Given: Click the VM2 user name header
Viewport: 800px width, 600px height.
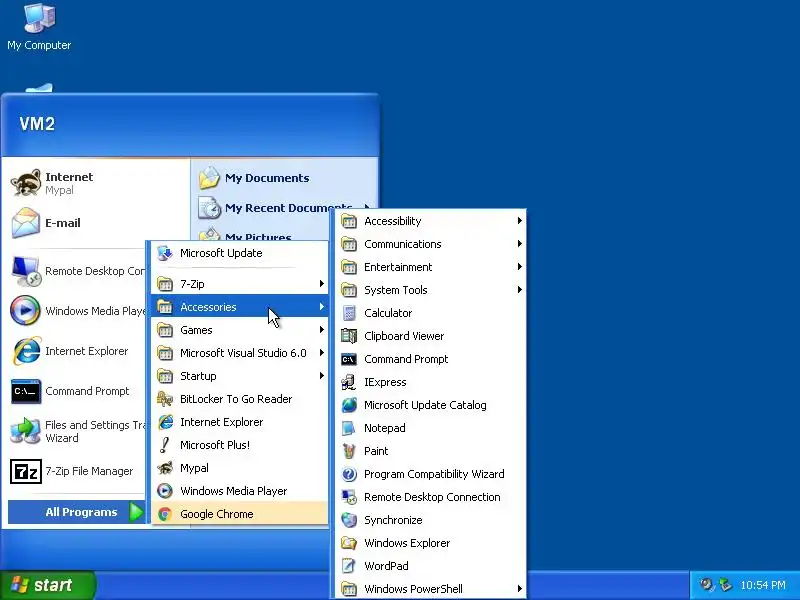Looking at the screenshot, I should coord(37,124).
